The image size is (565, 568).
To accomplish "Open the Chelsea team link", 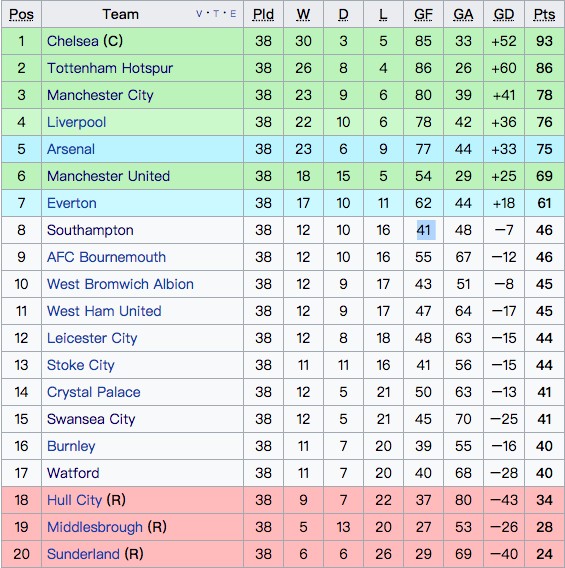I will click(72, 41).
